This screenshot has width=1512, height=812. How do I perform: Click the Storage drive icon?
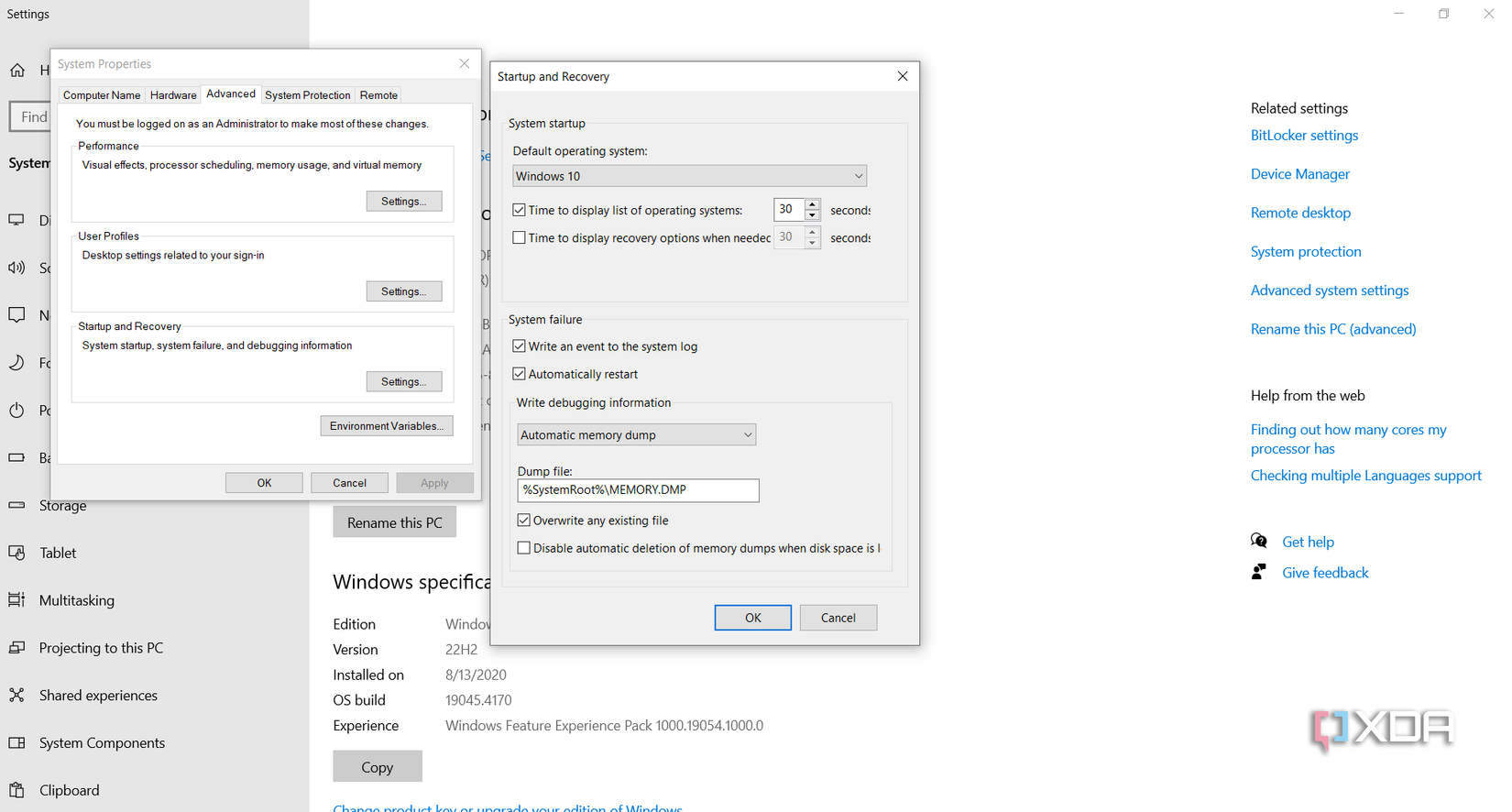click(x=16, y=505)
